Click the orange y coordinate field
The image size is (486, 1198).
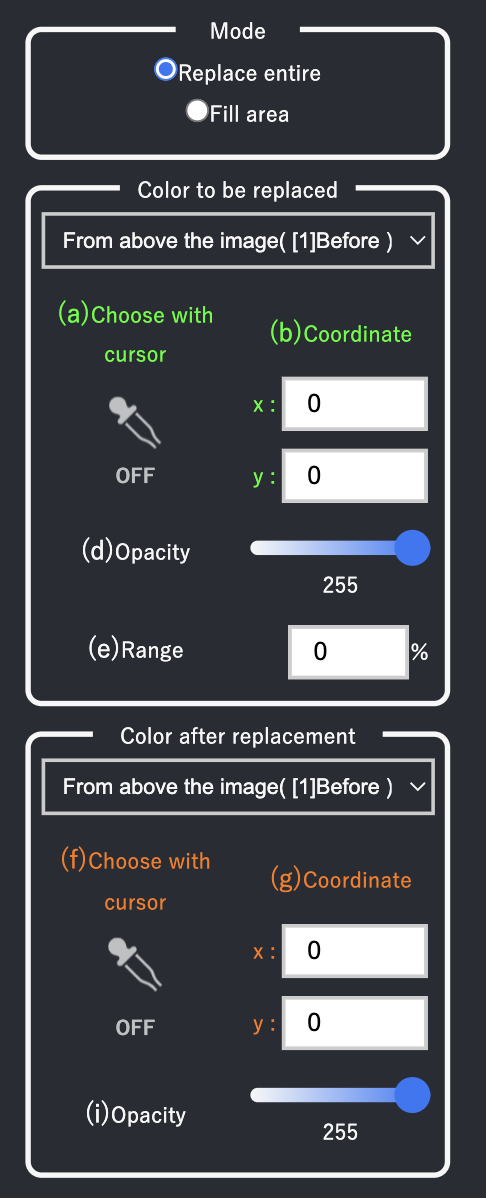[x=355, y=1022]
